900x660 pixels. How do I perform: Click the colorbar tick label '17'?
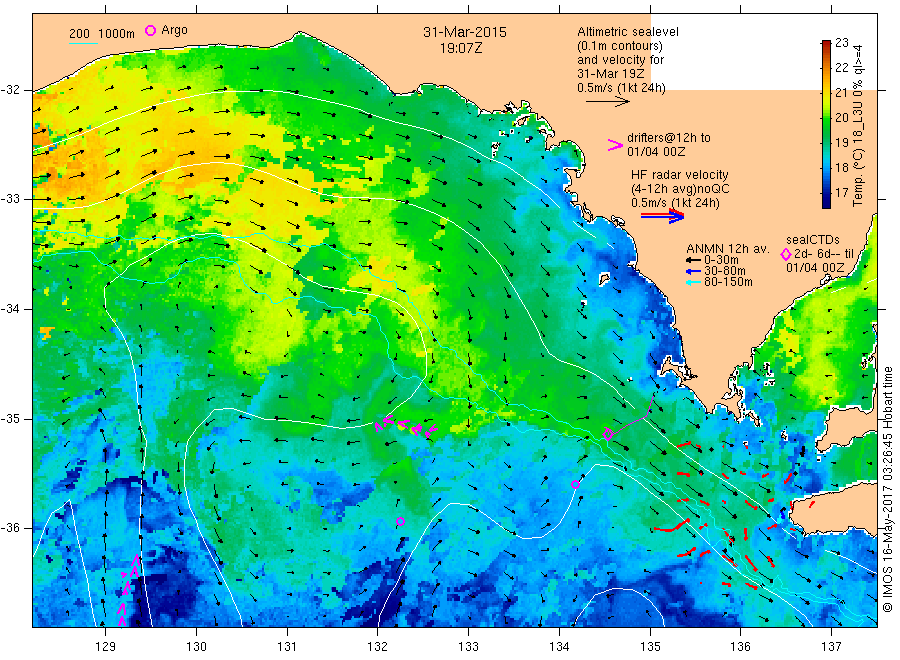841,192
